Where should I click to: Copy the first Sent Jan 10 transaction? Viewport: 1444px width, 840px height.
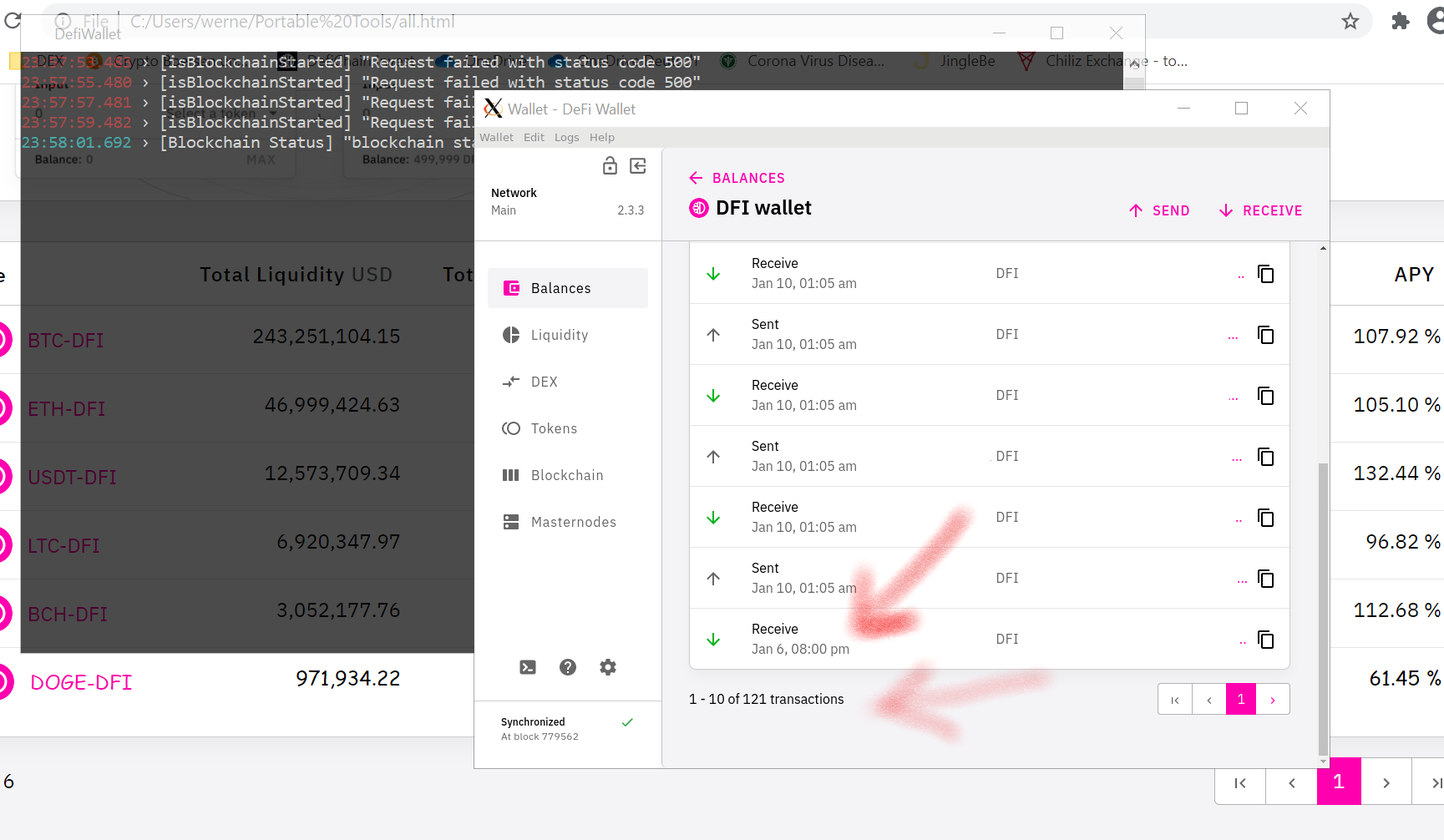click(1265, 335)
